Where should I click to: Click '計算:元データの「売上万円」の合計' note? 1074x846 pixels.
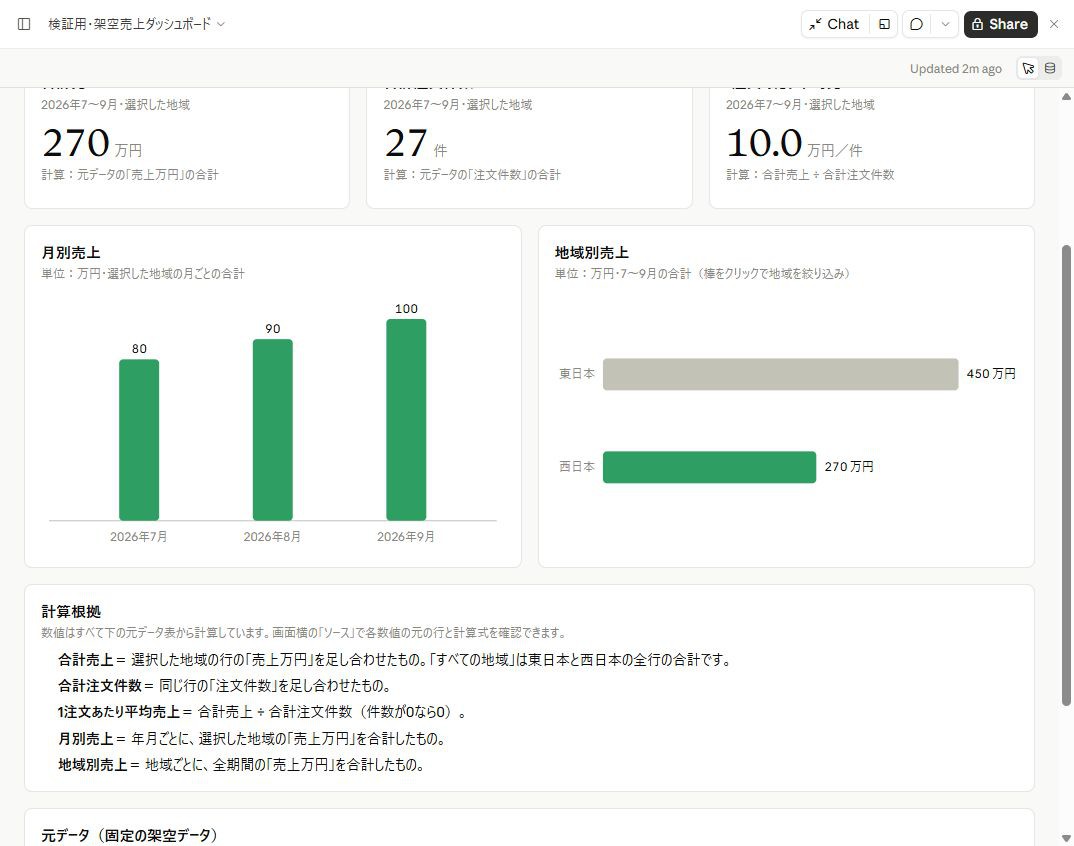click(130, 175)
